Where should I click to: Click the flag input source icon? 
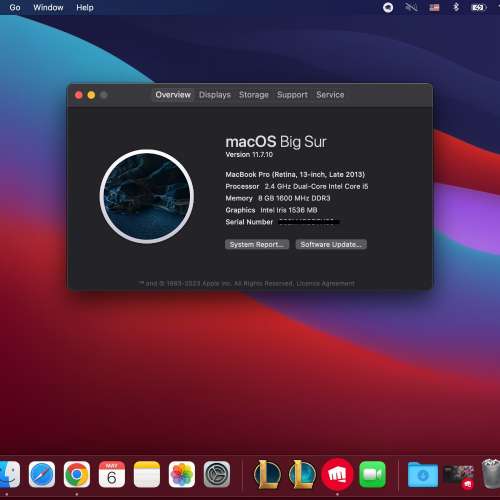pos(434,7)
